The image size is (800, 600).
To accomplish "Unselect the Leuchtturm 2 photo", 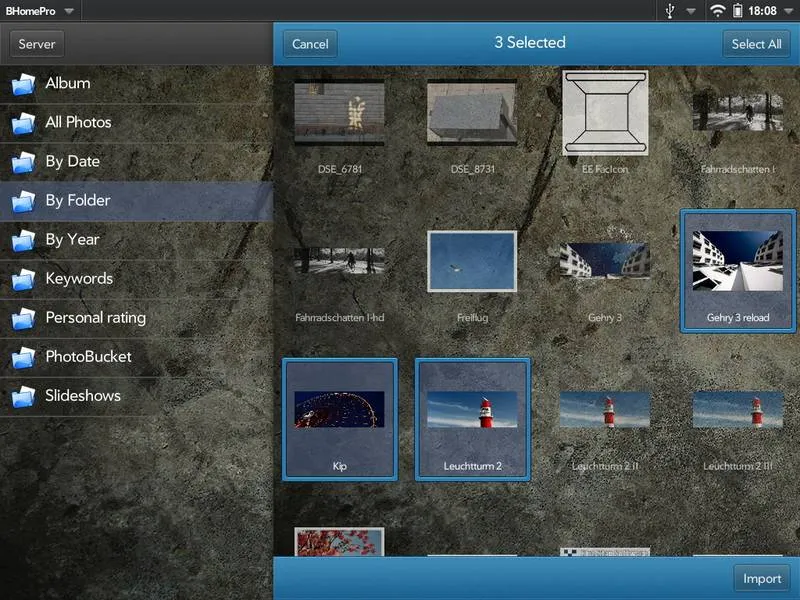I will (472, 418).
